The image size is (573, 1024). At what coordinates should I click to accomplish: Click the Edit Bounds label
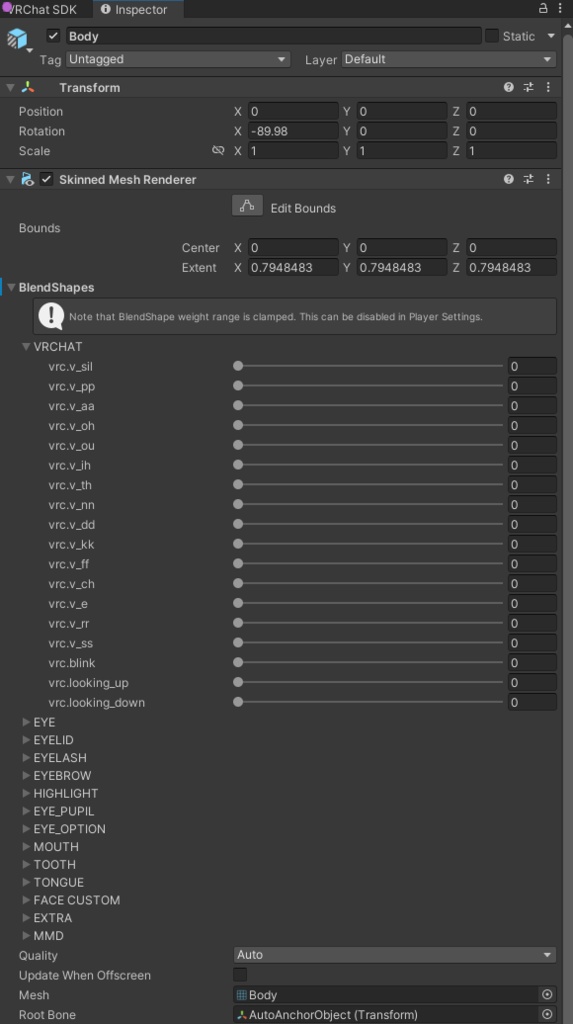[303, 208]
